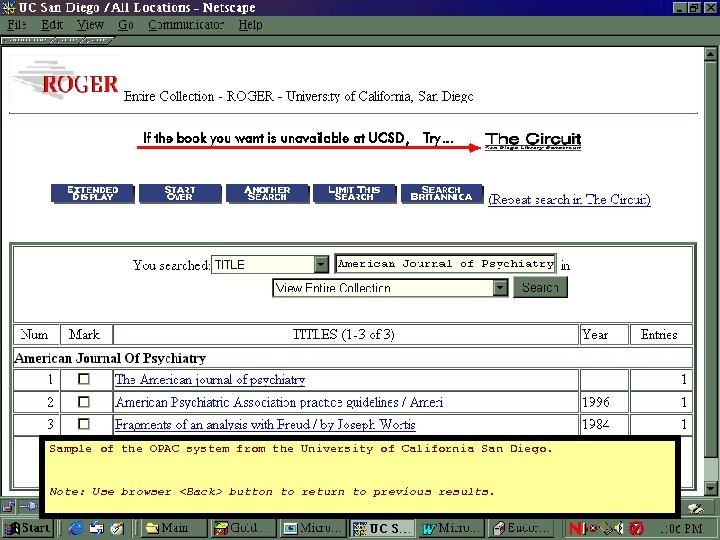Open American Psychiatric Association practice guidelines link
Screen dimensions: 720x540
click(279, 402)
